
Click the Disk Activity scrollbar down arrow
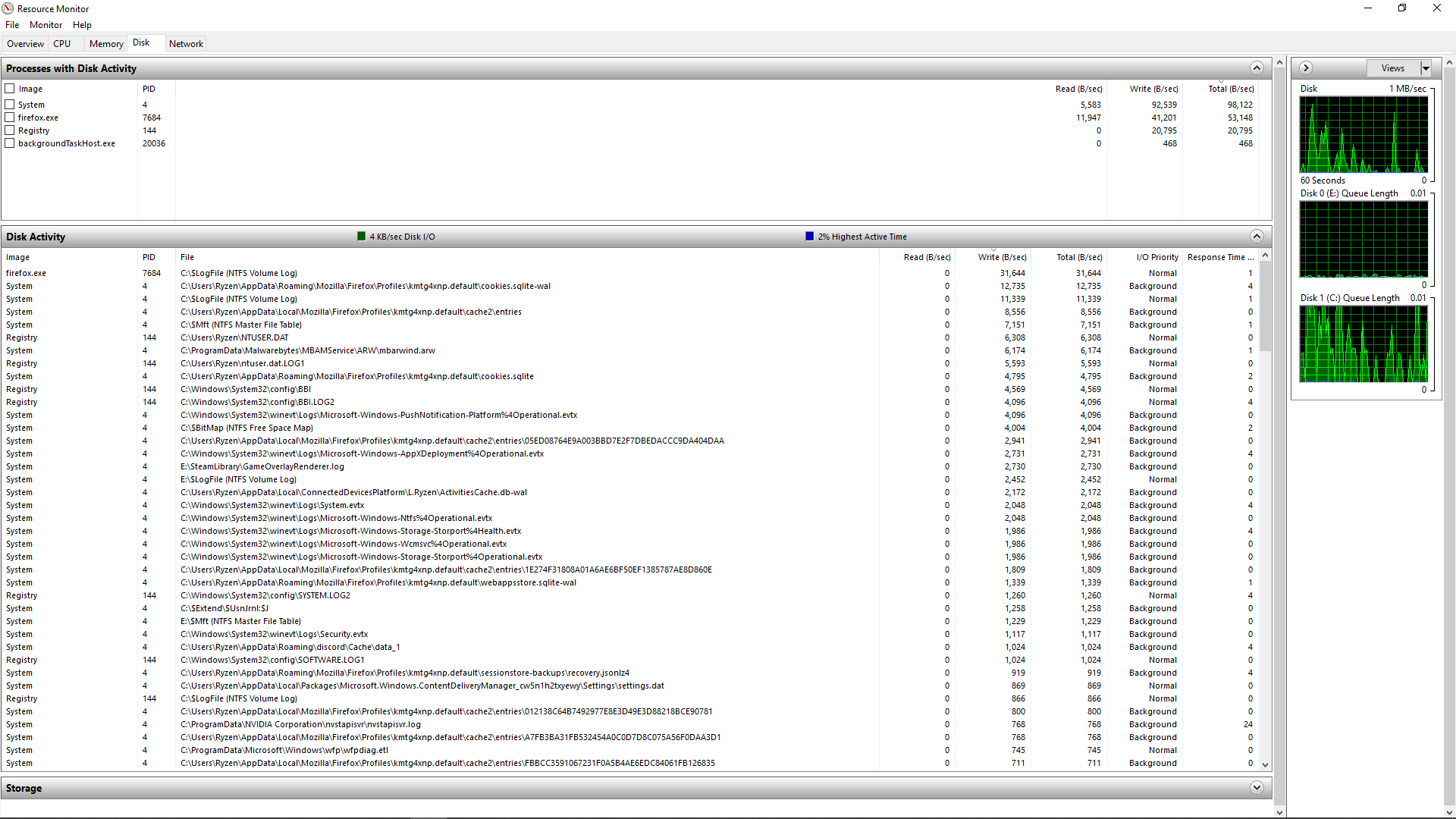point(1265,765)
